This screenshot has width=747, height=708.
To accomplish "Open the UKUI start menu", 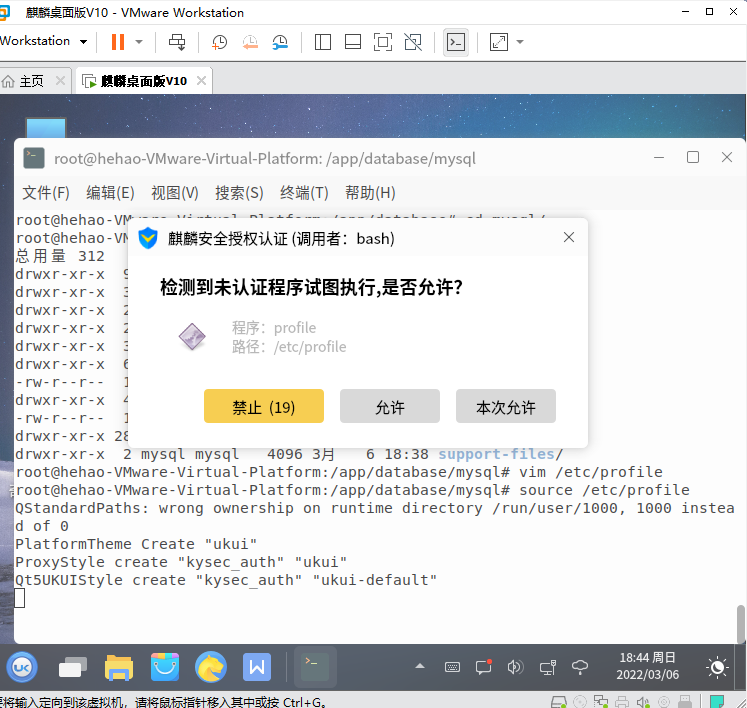I will (x=22, y=667).
